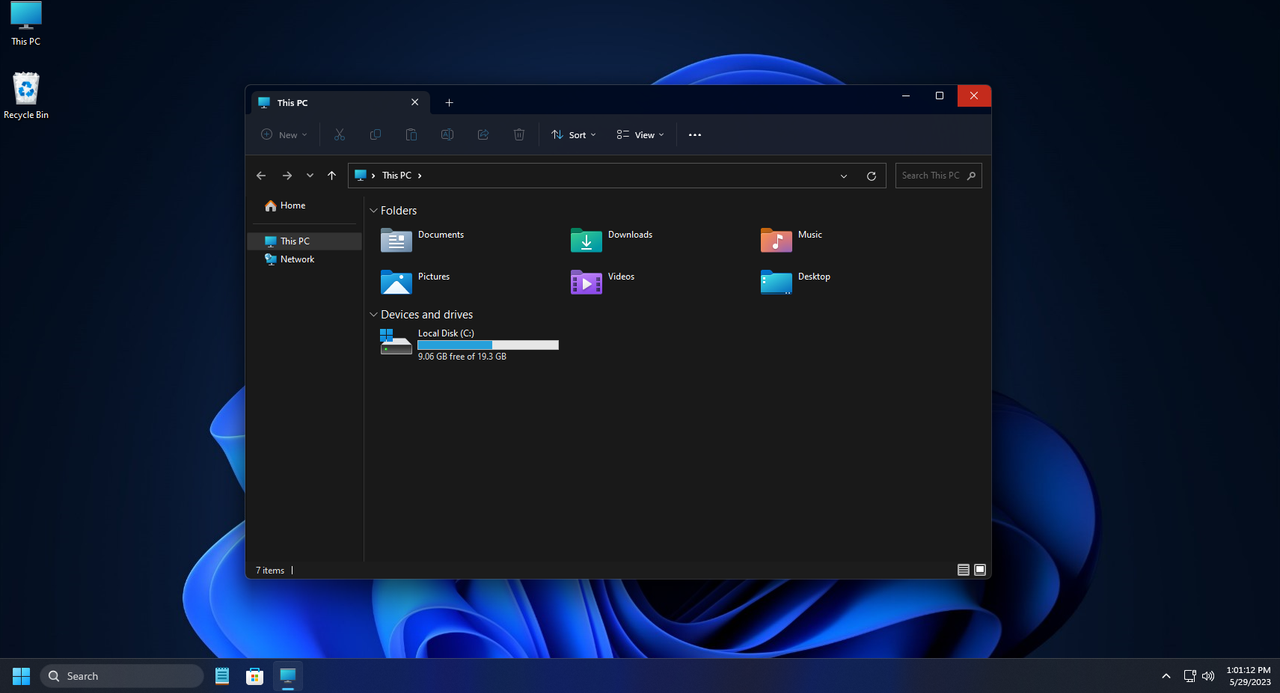Image resolution: width=1280 pixels, height=693 pixels.
Task: Close the This PC tab
Action: (x=415, y=103)
